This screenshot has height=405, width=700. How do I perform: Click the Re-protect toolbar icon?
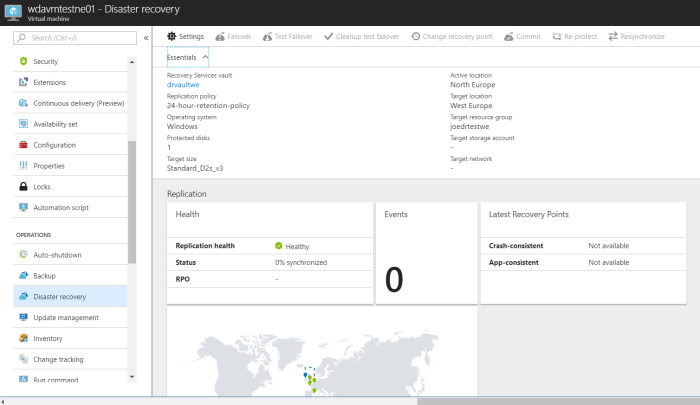click(558, 37)
